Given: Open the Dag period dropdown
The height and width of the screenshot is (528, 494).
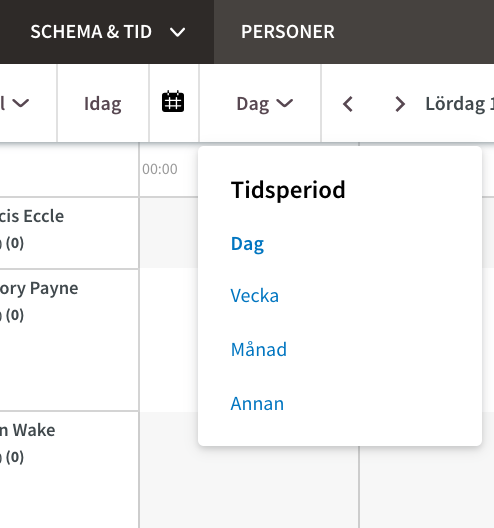Looking at the screenshot, I should (264, 103).
